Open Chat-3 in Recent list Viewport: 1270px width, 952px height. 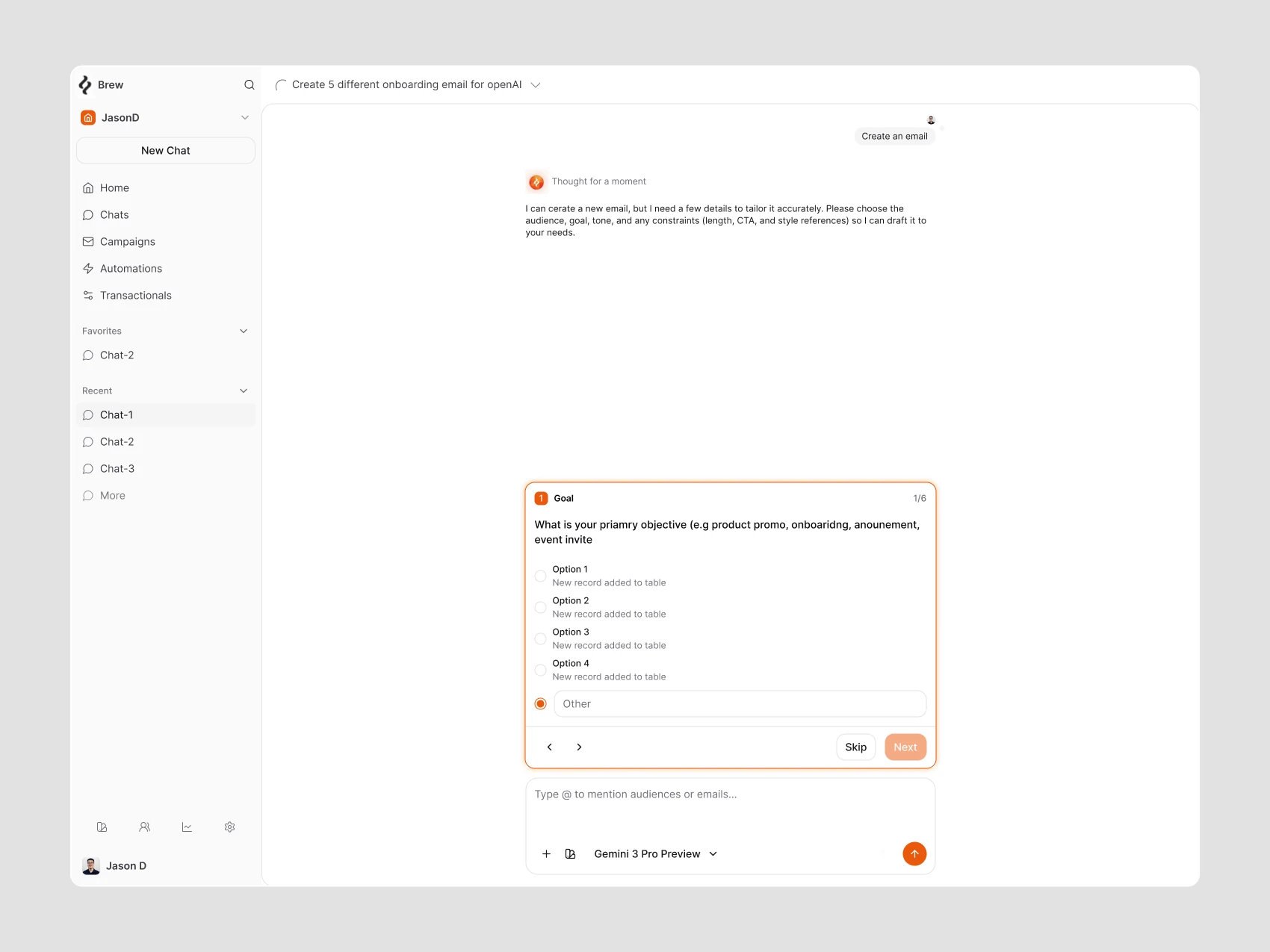point(166,469)
